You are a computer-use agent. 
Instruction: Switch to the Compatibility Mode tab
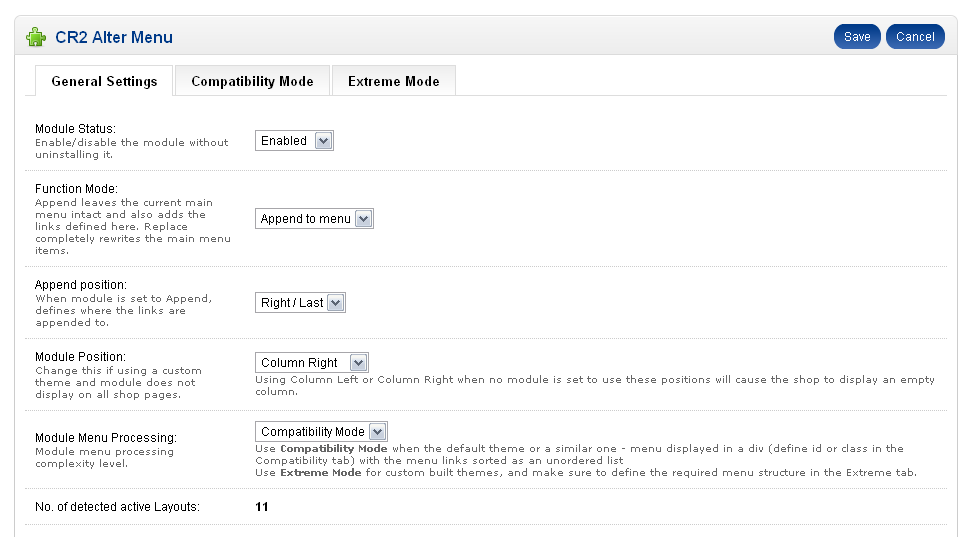[252, 81]
